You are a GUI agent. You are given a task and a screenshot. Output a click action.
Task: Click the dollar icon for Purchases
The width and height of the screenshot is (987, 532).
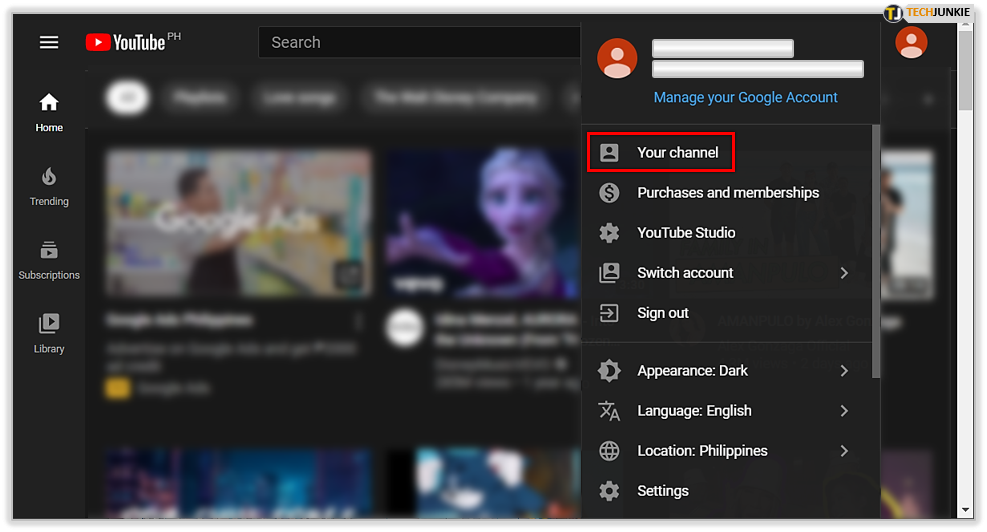(609, 193)
